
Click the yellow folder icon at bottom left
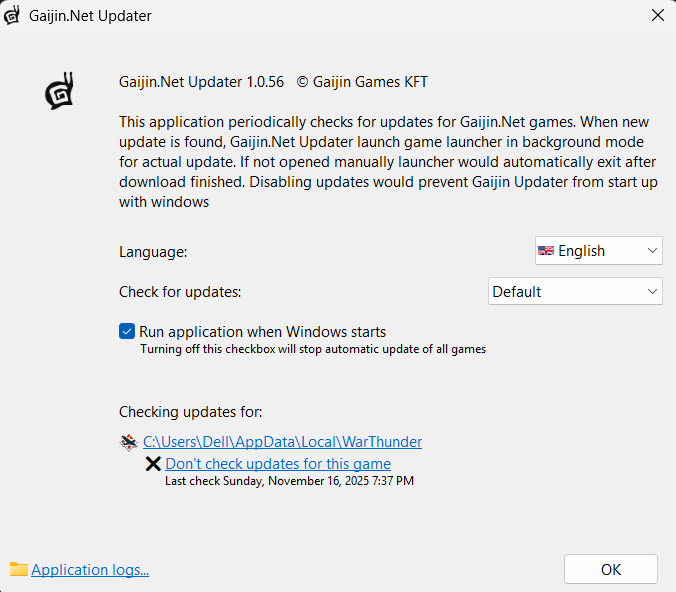[18, 569]
